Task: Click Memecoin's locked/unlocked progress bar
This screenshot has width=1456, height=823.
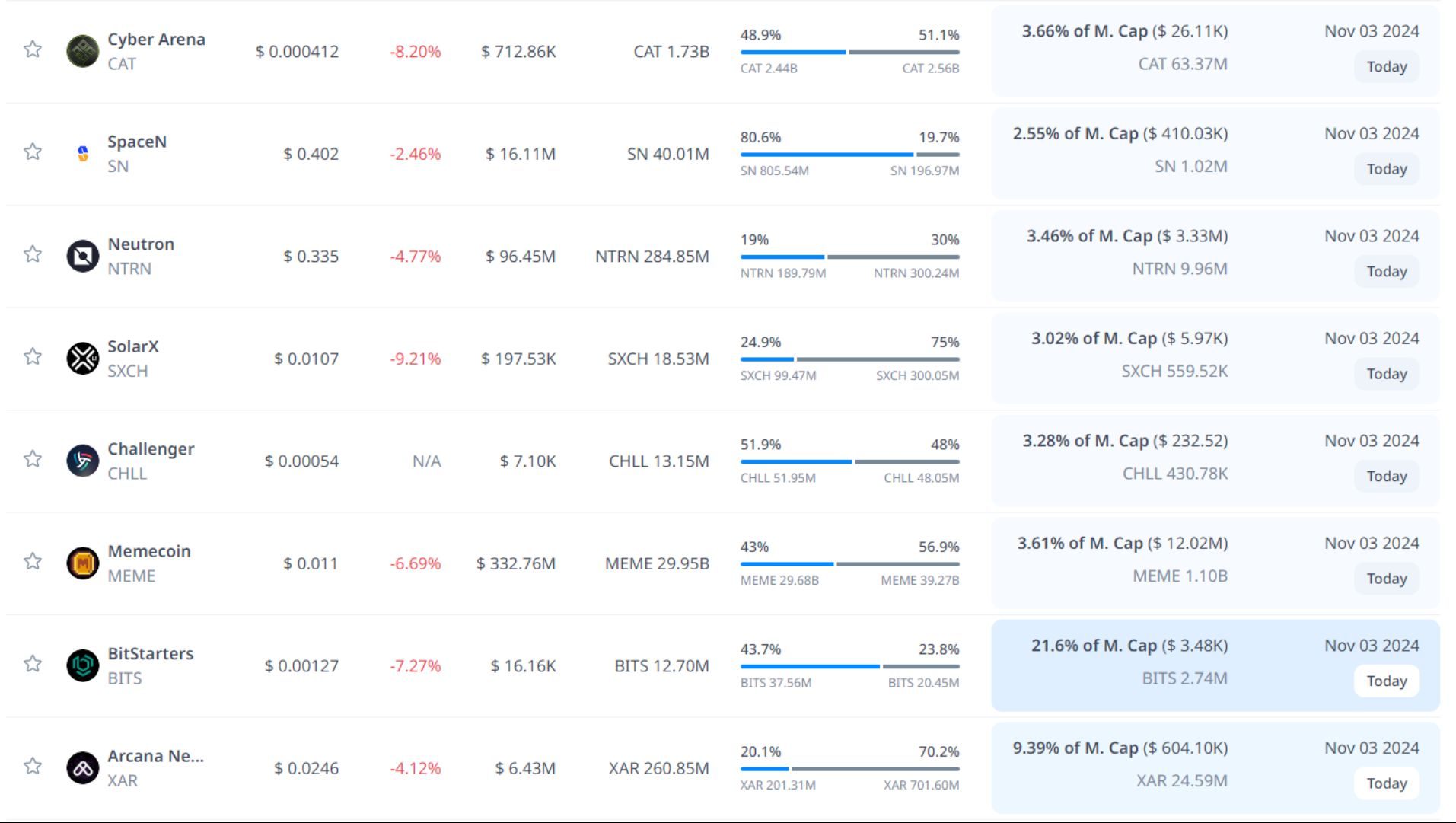Action: (849, 564)
